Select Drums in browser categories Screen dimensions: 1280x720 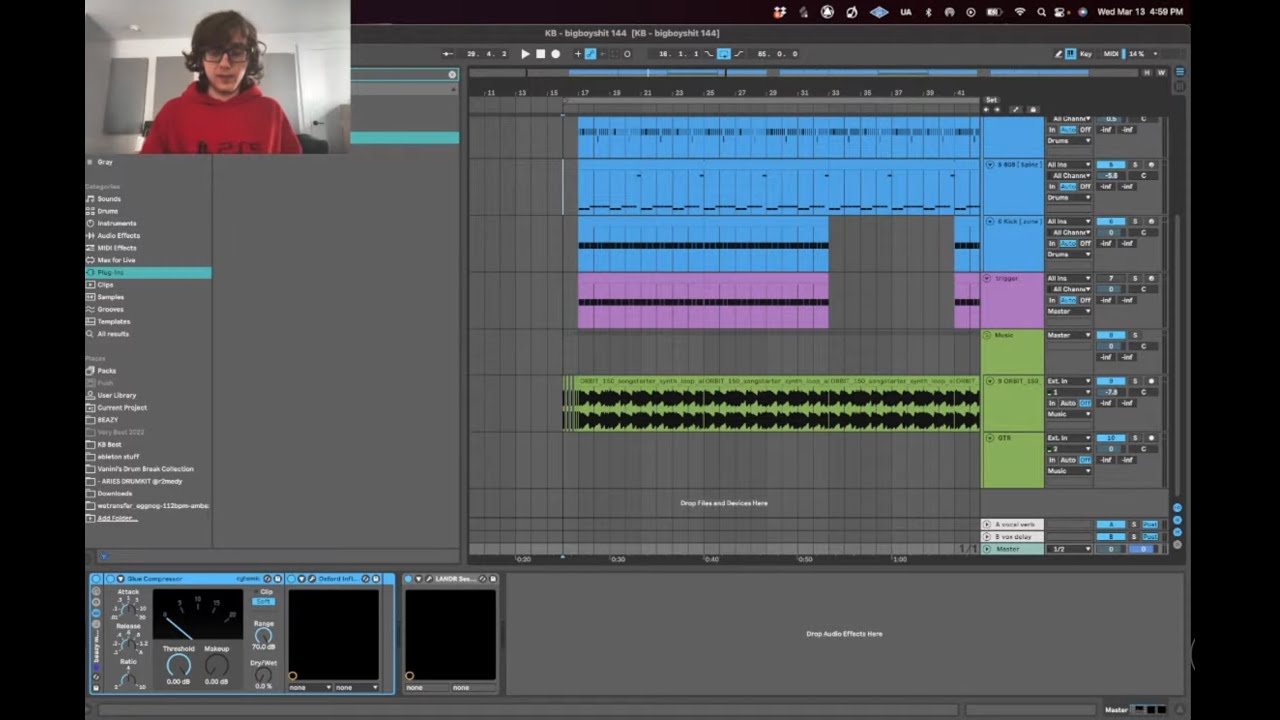point(107,211)
